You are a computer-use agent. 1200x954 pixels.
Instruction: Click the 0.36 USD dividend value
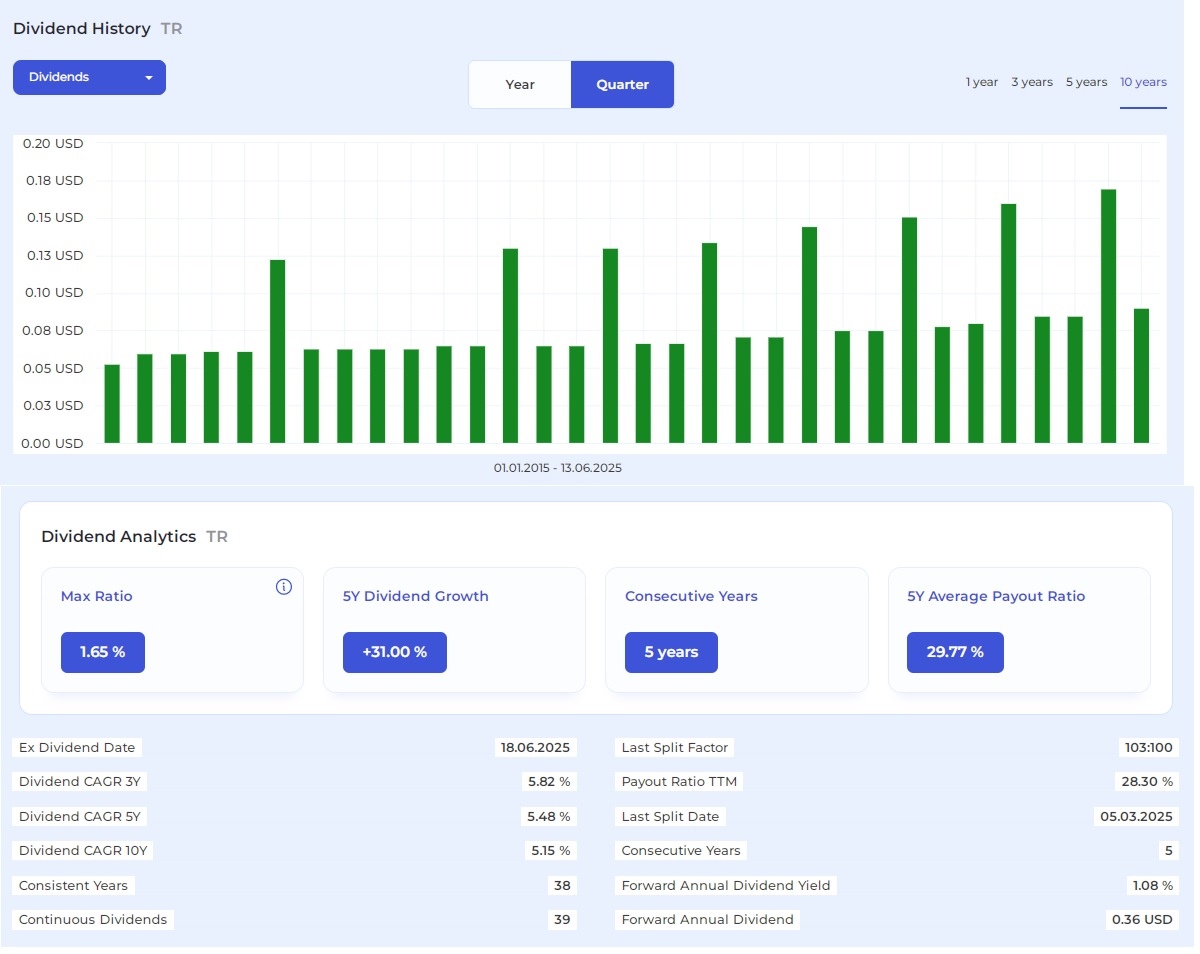click(1142, 920)
